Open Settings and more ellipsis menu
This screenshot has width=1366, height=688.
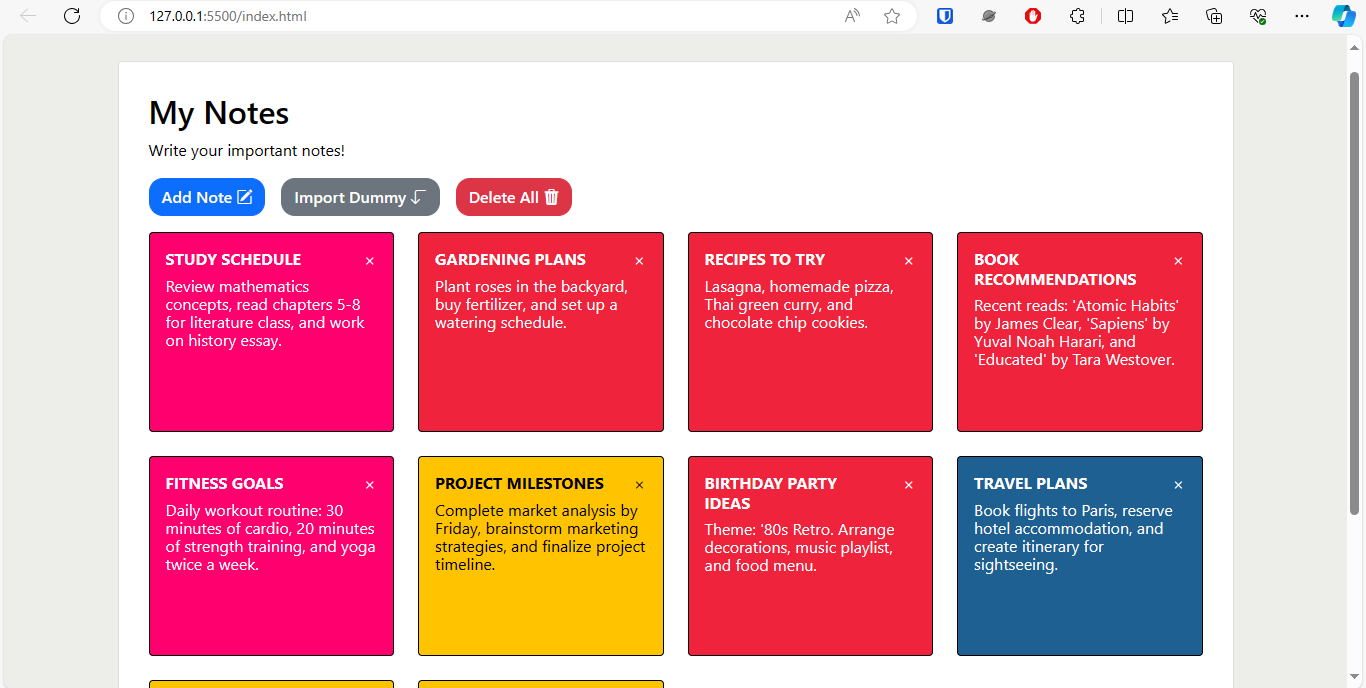tap(1302, 16)
